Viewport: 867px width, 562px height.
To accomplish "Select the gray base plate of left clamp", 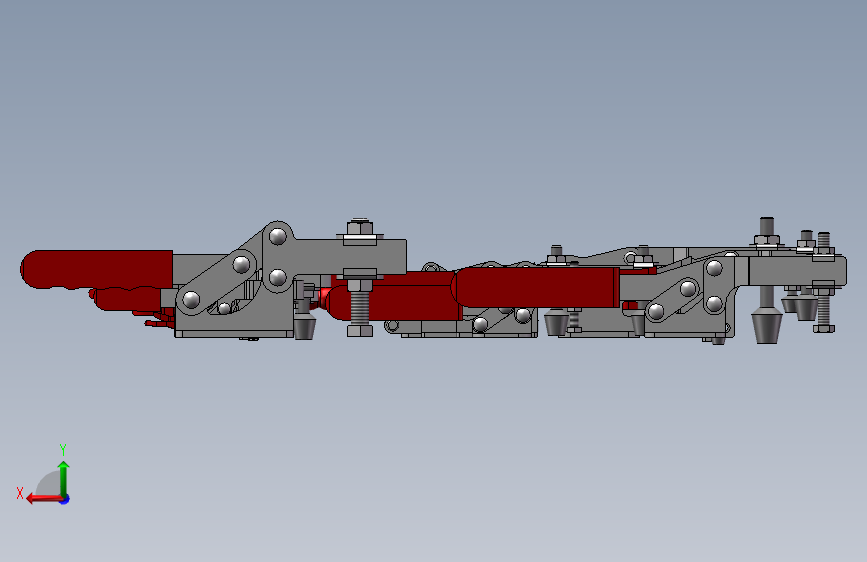I will coord(234,334).
